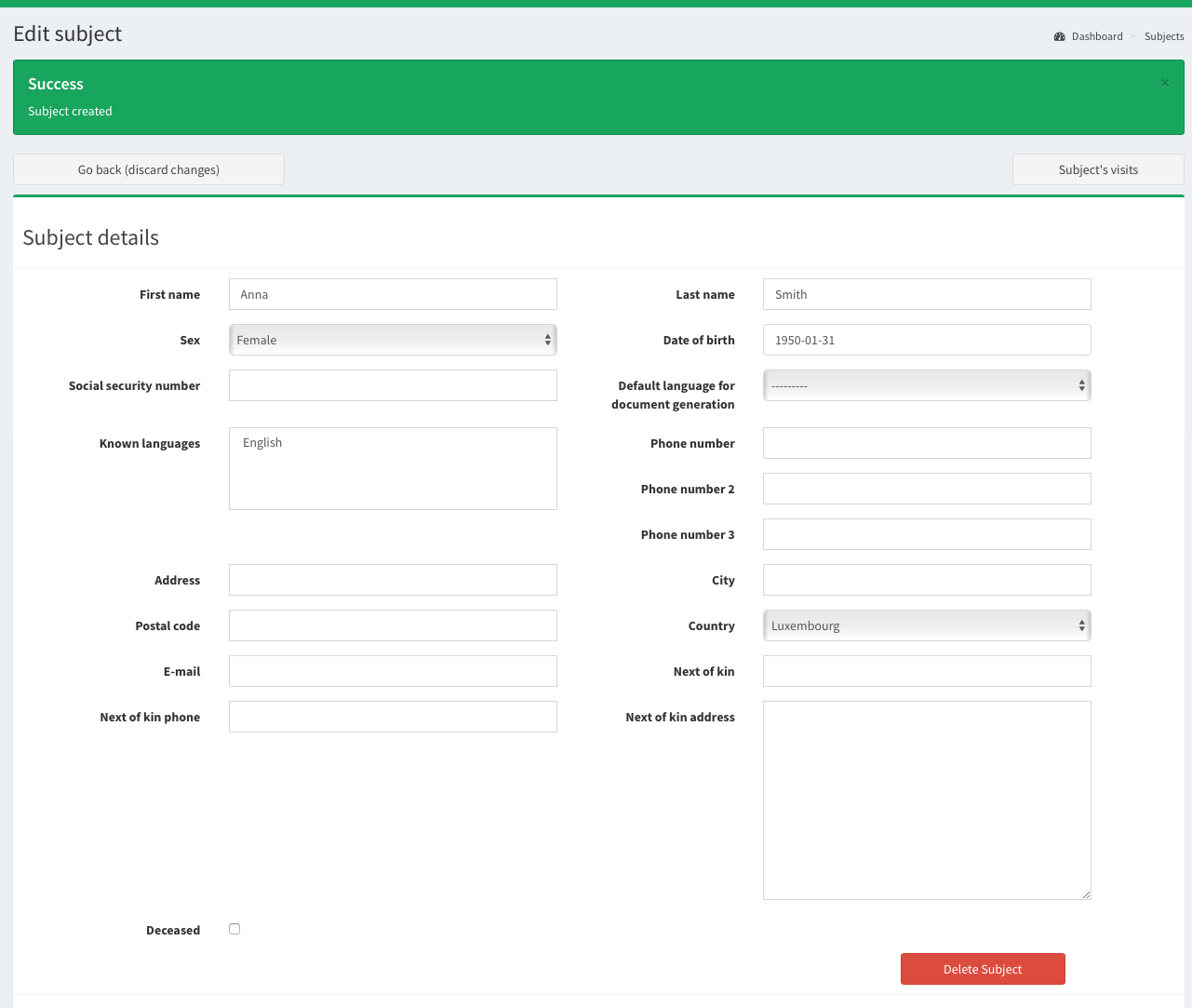Focus the E-mail input box

click(393, 671)
